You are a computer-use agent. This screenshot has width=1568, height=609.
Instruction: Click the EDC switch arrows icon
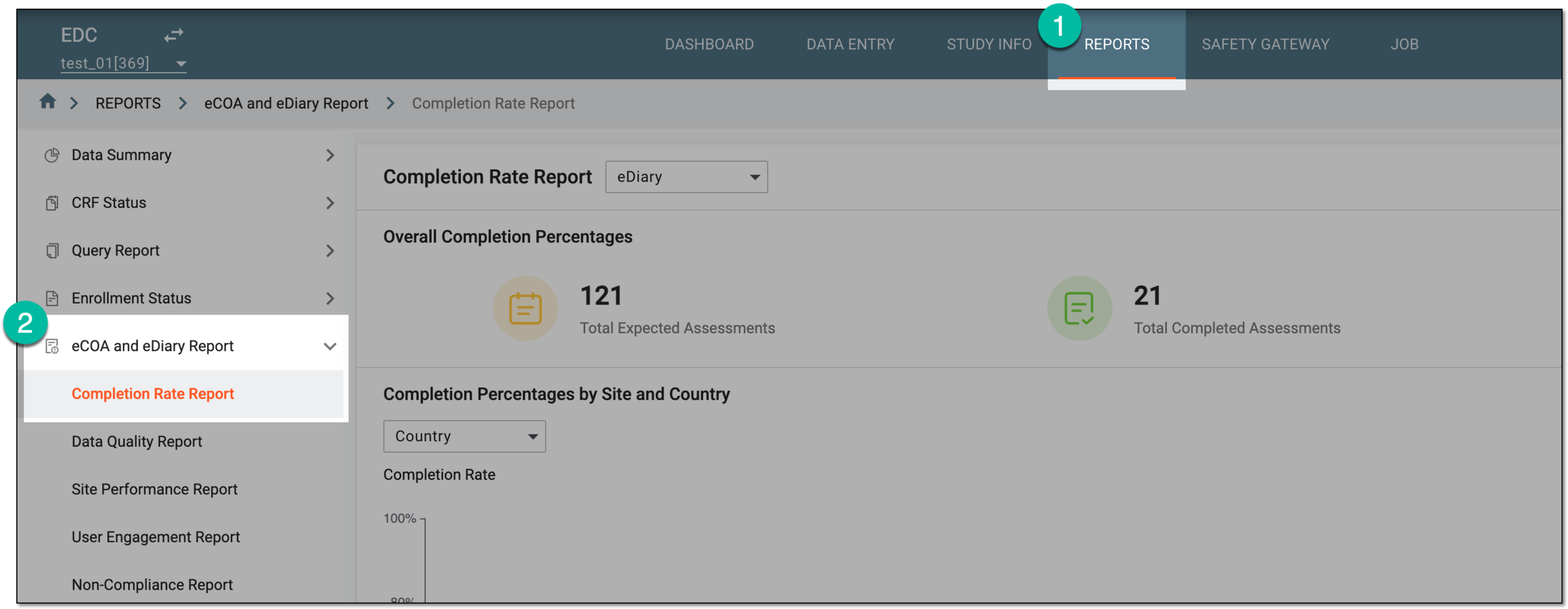(174, 35)
